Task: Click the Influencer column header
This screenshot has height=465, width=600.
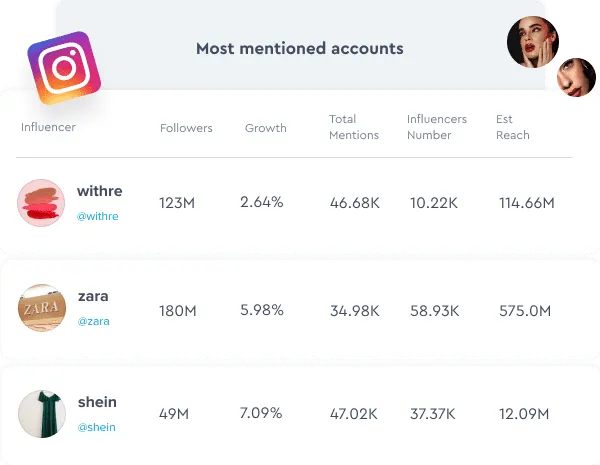Action: (x=48, y=127)
